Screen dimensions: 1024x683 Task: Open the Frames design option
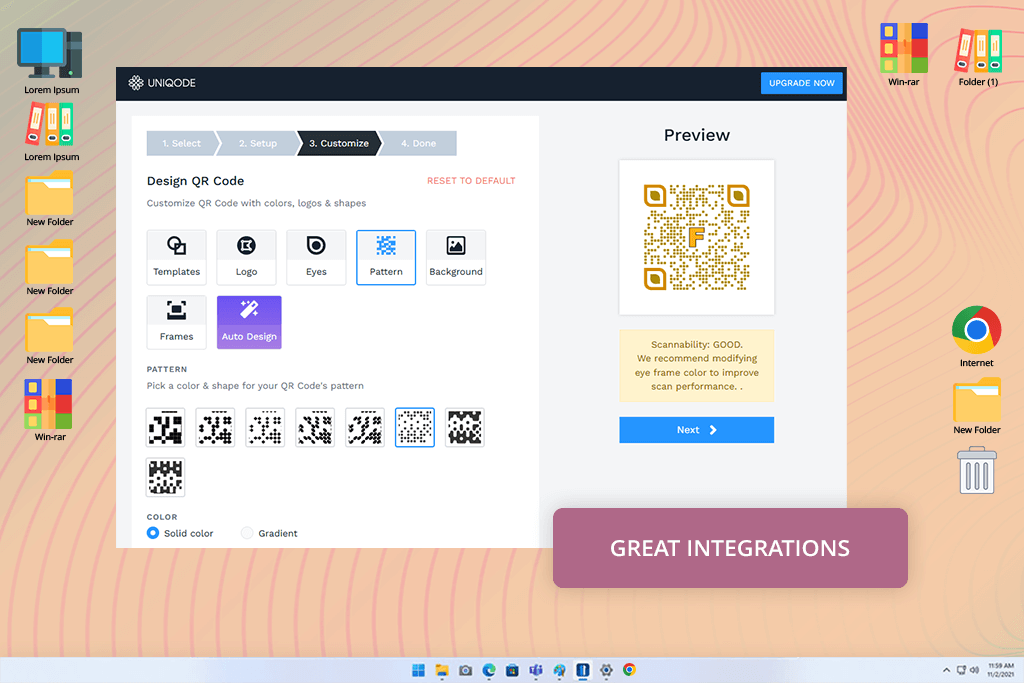pos(176,322)
